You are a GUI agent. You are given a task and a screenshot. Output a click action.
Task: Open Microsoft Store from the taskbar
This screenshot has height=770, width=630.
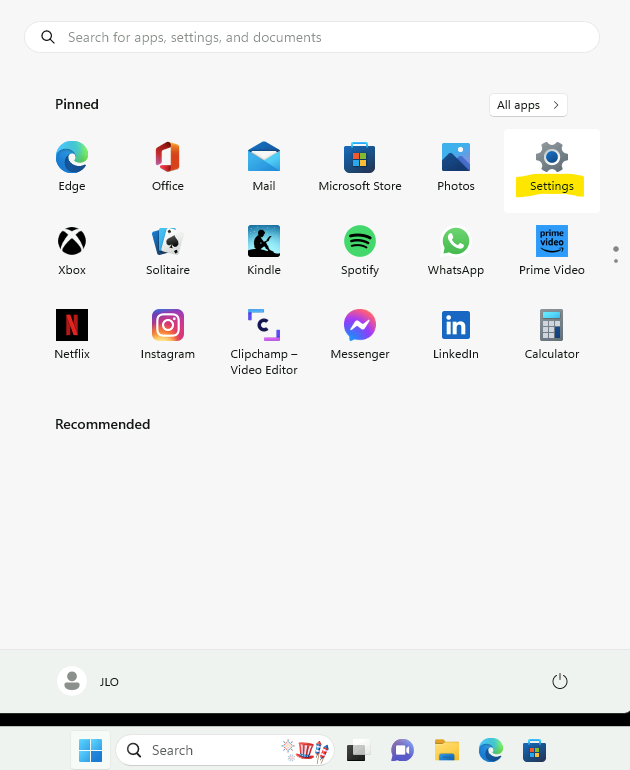click(x=534, y=750)
